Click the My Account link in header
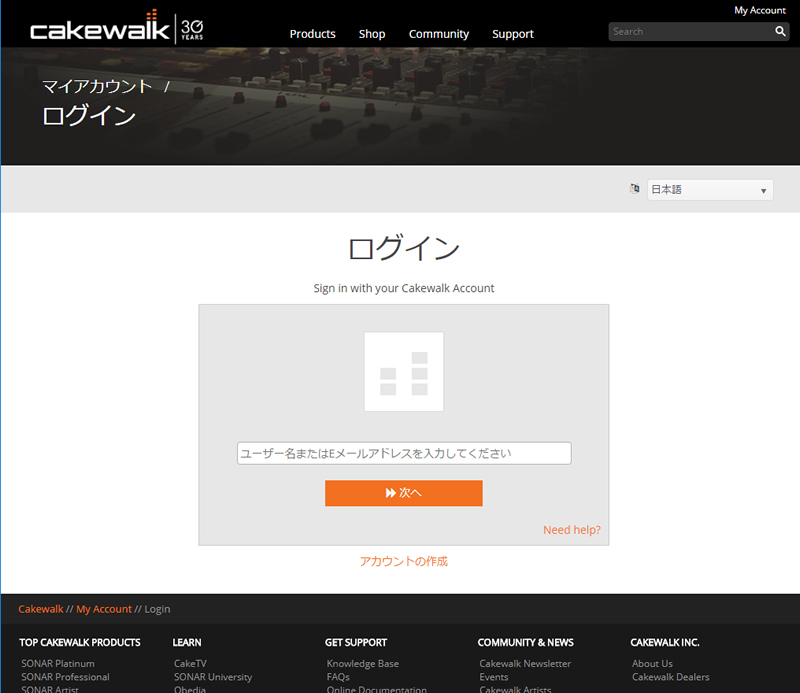This screenshot has width=800, height=693. 759,10
